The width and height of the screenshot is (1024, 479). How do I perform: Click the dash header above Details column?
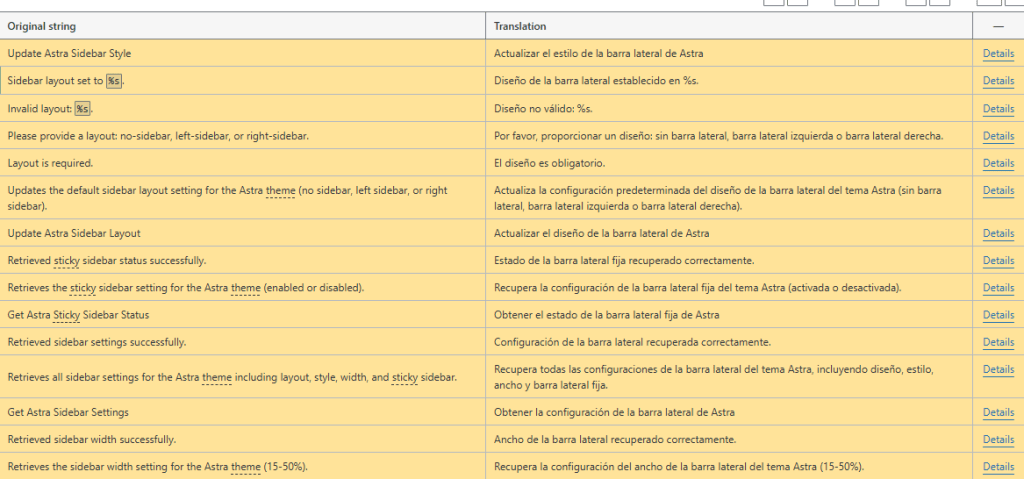click(997, 26)
